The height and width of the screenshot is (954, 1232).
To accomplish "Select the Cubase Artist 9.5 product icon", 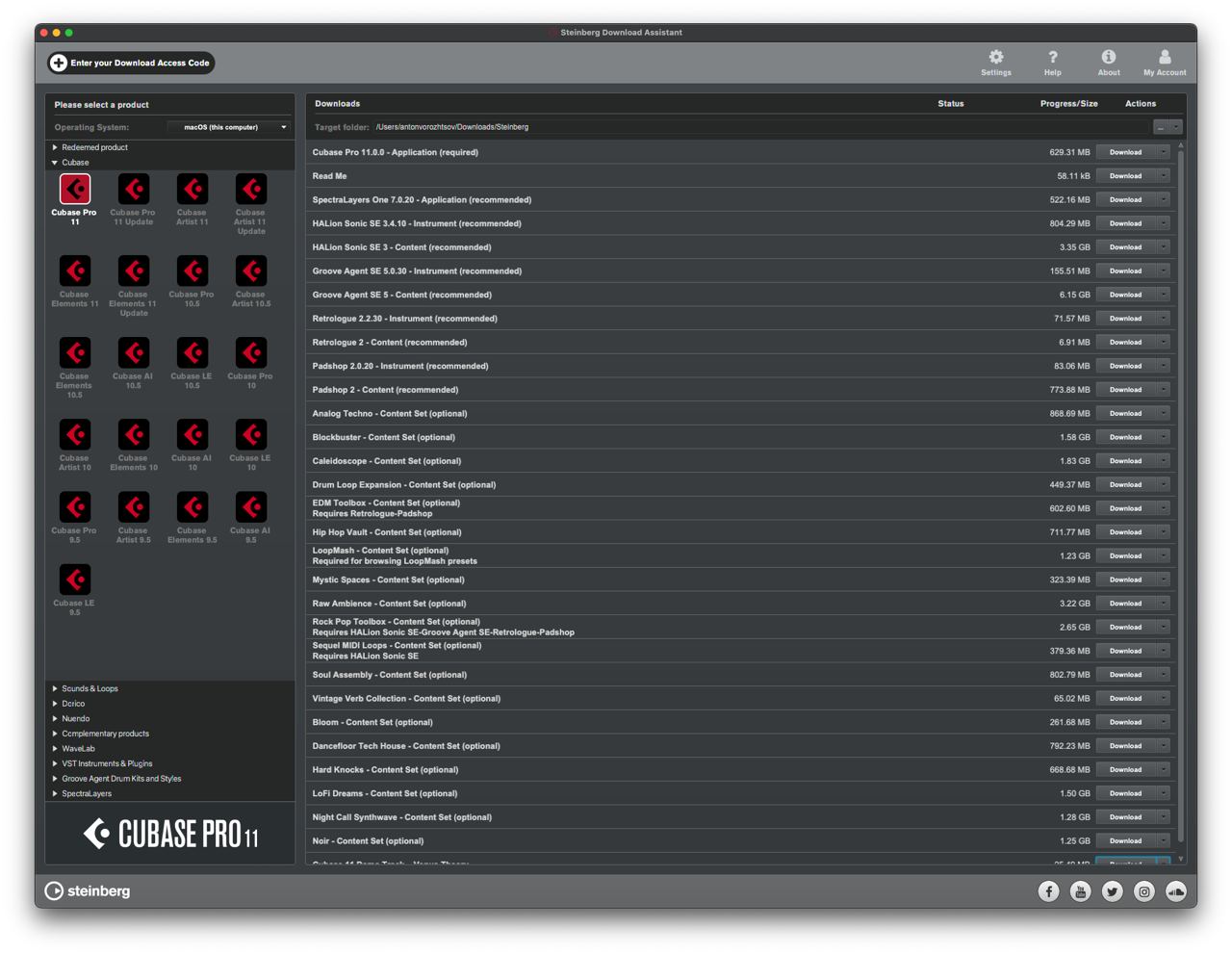I will (x=134, y=507).
